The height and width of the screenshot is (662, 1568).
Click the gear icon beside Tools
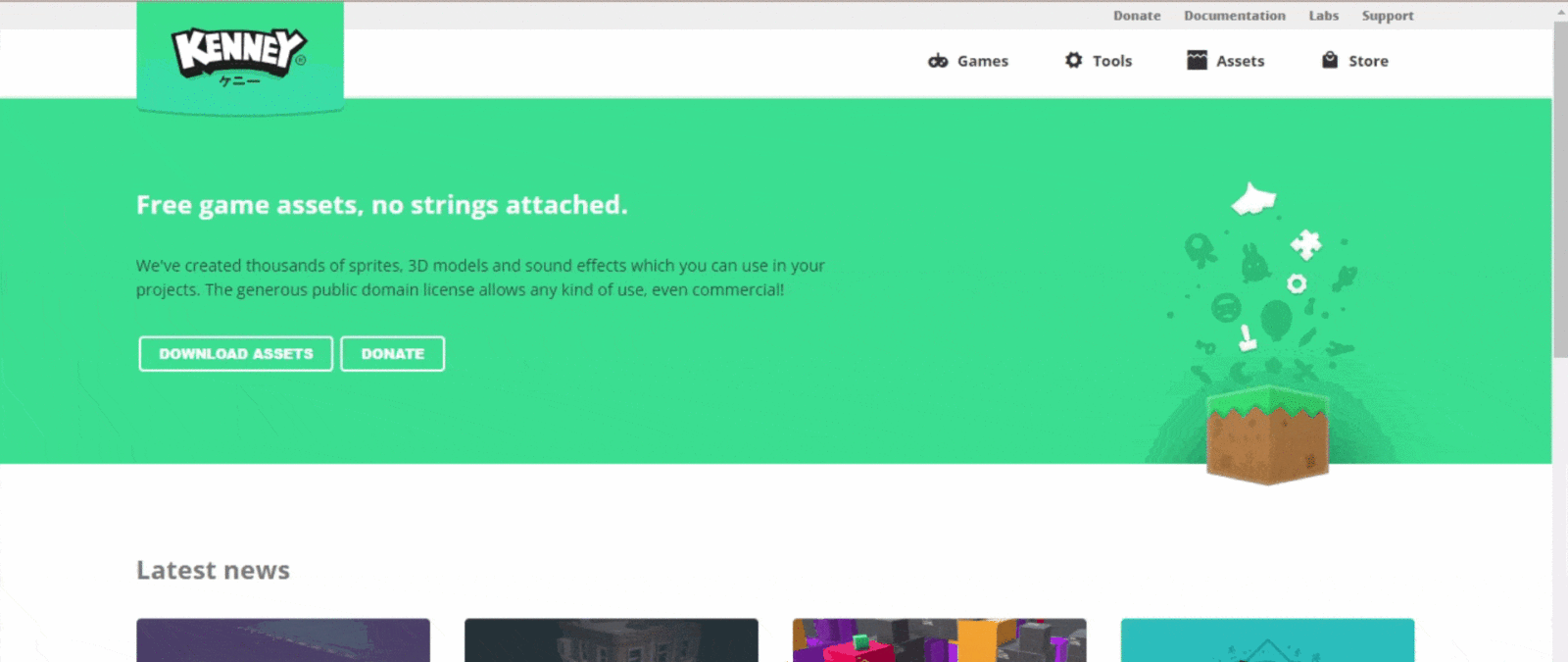[x=1074, y=60]
